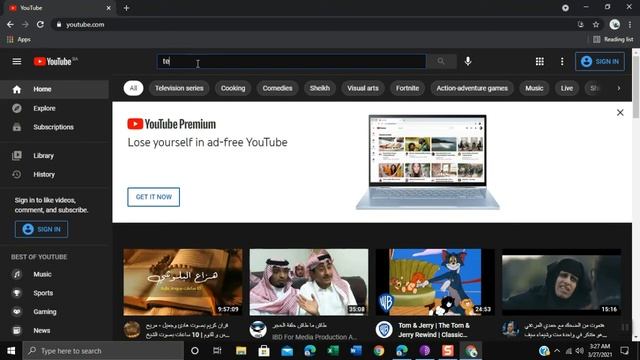
Task: Open Subscriptions in sidebar
Action: coord(54,127)
